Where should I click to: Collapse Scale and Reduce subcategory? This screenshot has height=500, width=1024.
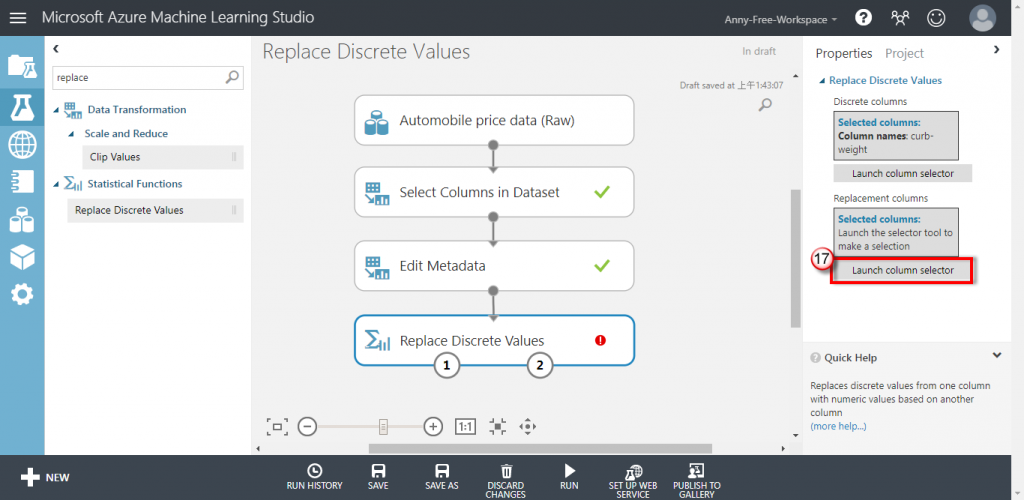click(x=72, y=134)
